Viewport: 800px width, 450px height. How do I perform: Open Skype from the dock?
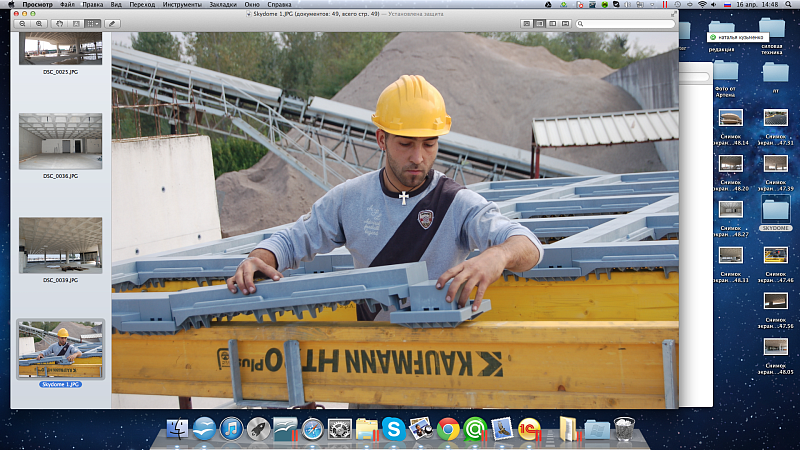[x=394, y=429]
